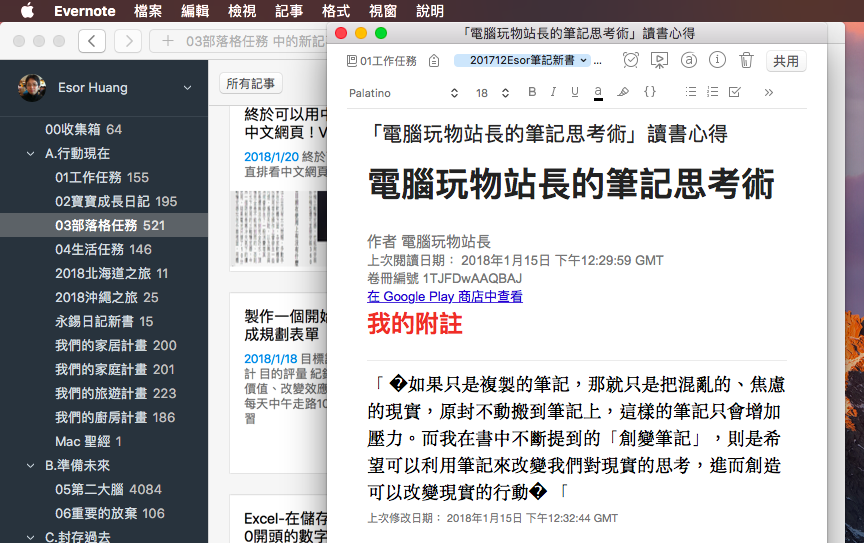
Task: Open the Esor Huang account menu
Action: click(187, 88)
